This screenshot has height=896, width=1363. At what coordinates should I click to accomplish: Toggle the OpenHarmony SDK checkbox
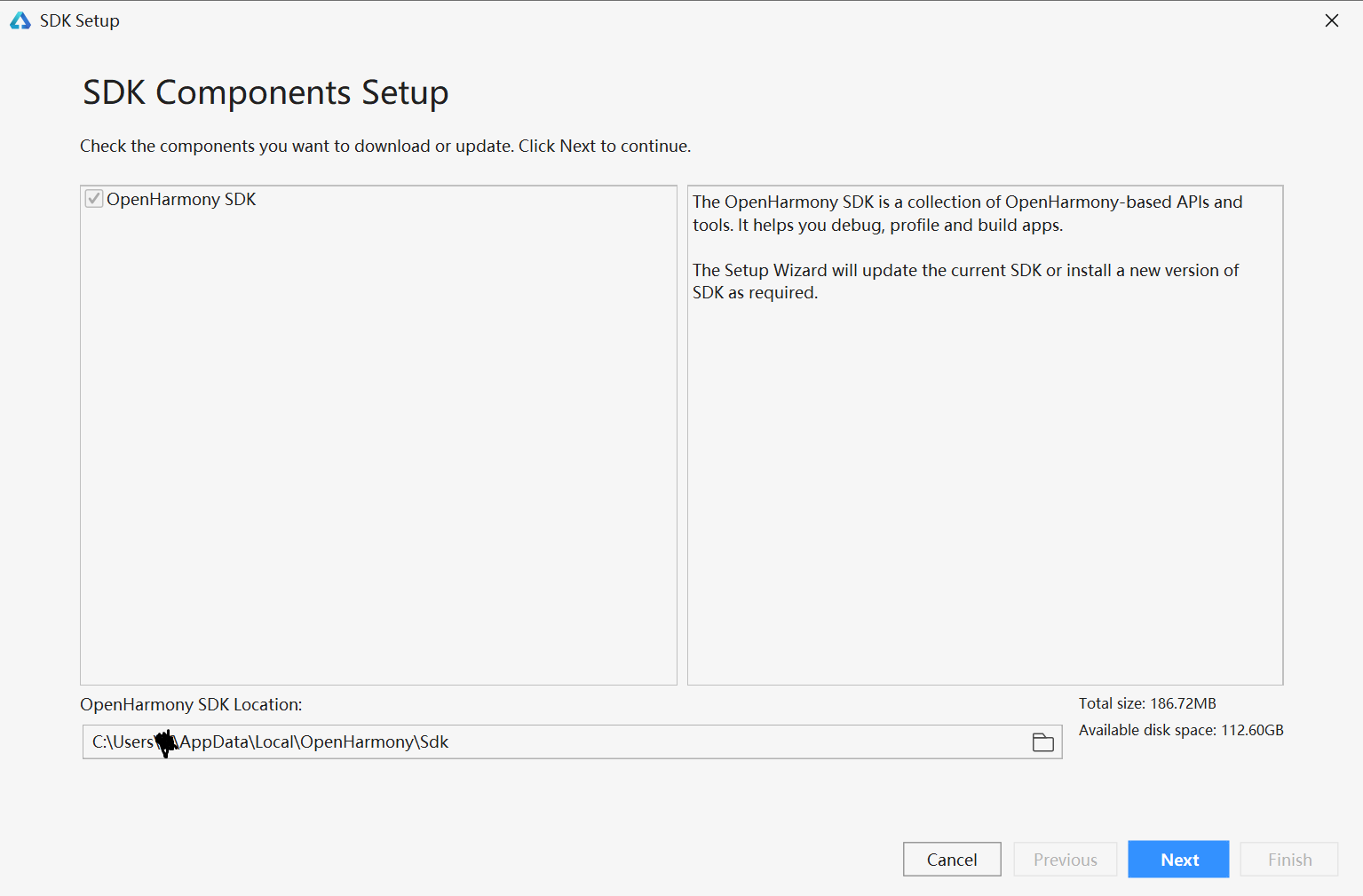tap(94, 199)
